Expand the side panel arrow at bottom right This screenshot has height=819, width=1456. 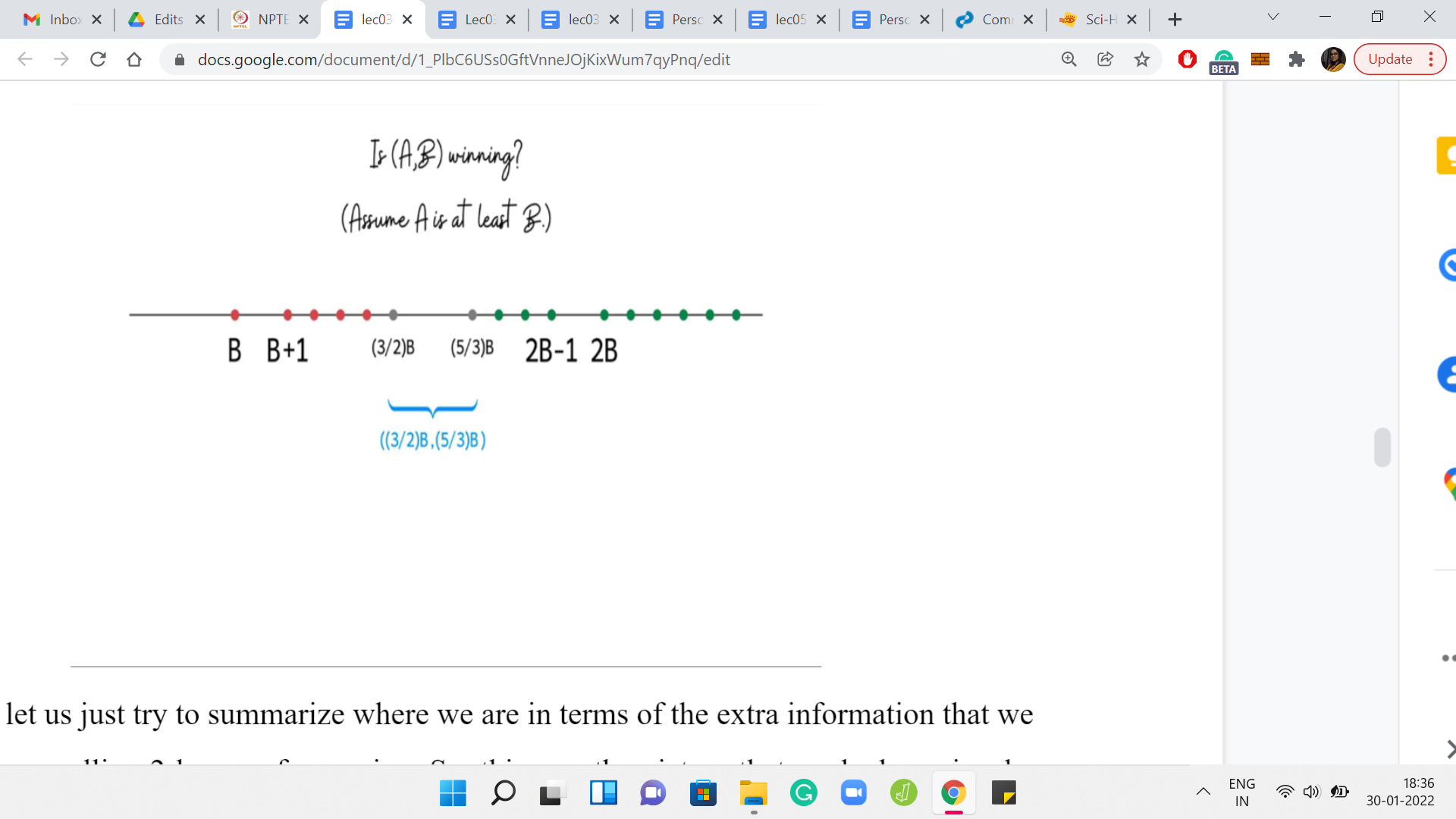[1449, 749]
